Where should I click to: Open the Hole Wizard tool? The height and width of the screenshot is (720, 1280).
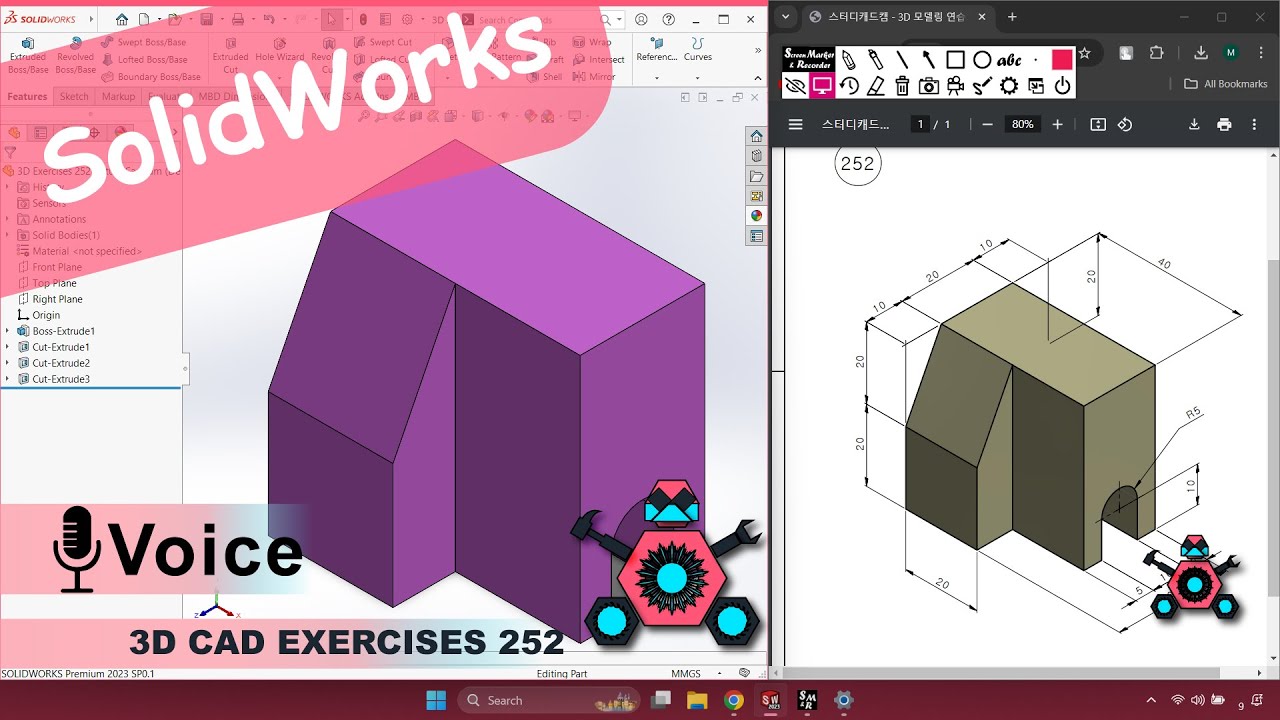[x=279, y=56]
